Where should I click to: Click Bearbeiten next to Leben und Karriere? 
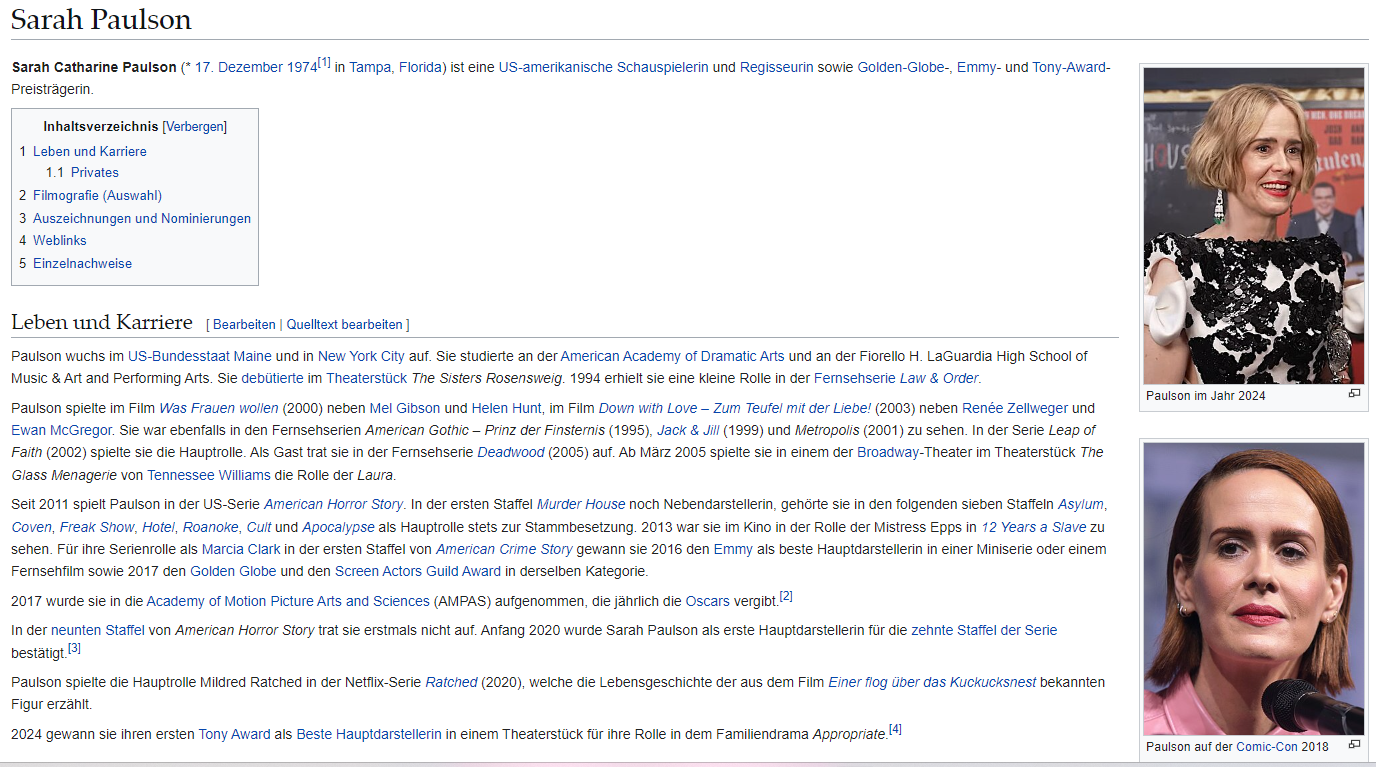pos(244,325)
